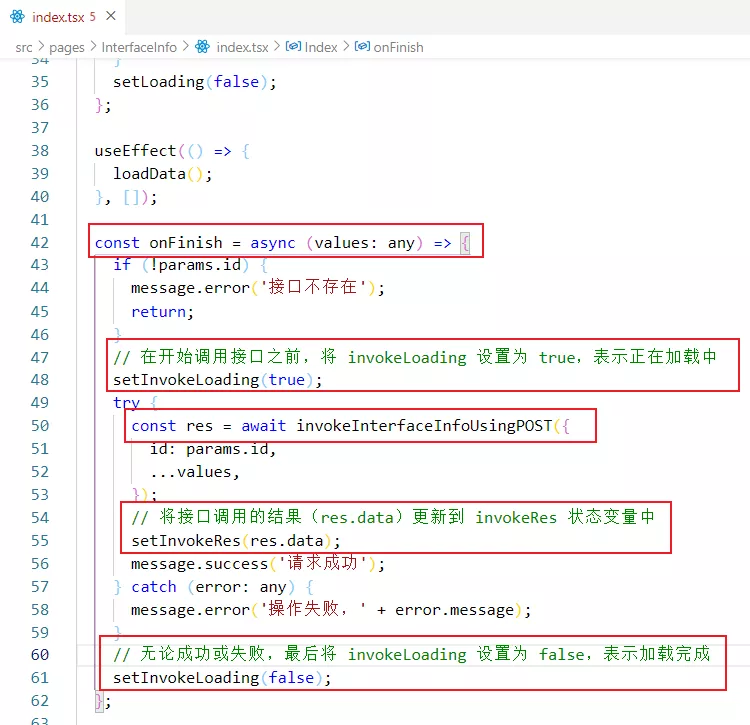Click on invokeInterfaceInfoUsingPOST function name
Screen dimensions: 750x725
point(424,426)
